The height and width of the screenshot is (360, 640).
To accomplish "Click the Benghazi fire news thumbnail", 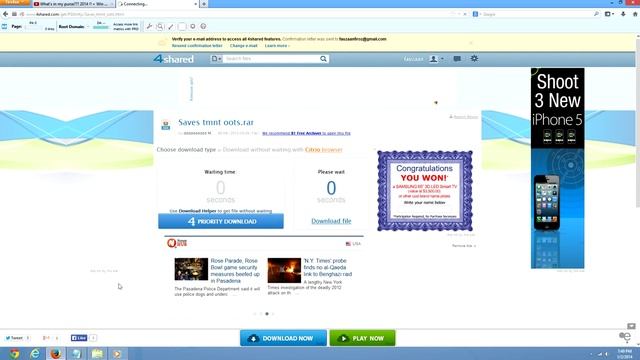I will click(284, 270).
